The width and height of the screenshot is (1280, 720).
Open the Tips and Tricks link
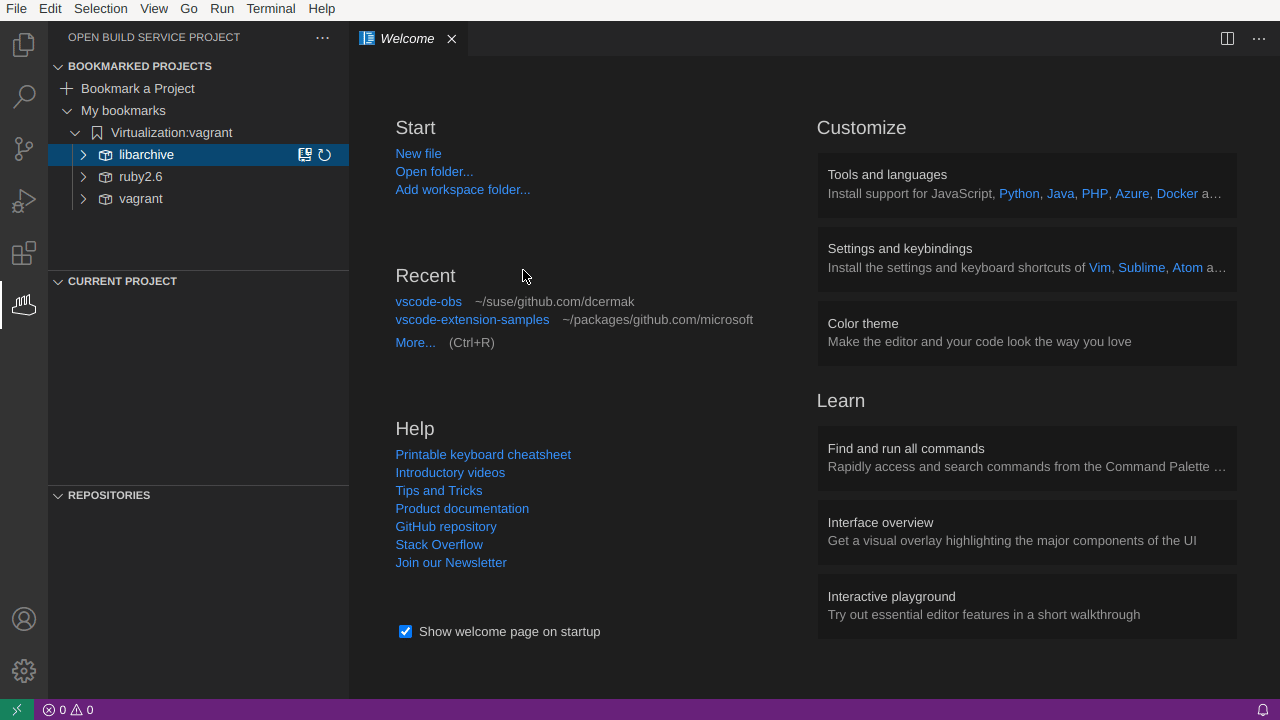tap(438, 491)
